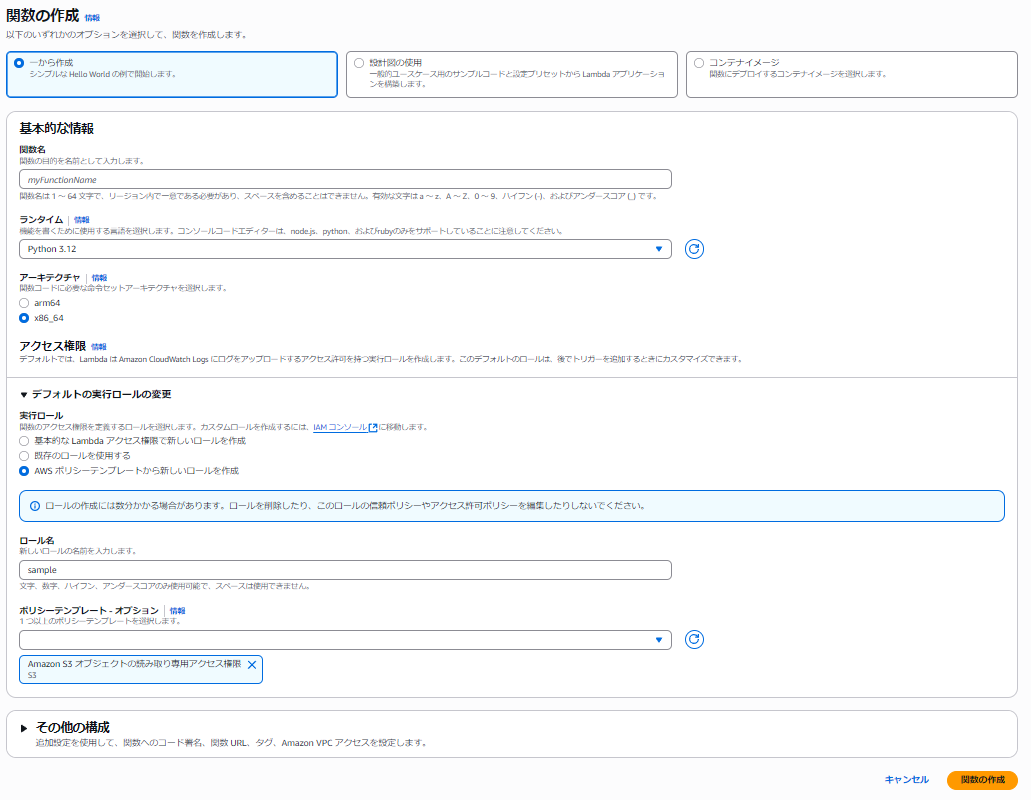Click the IAM コンソール external link icon
This screenshot has height=800, width=1031.
tap(373, 427)
